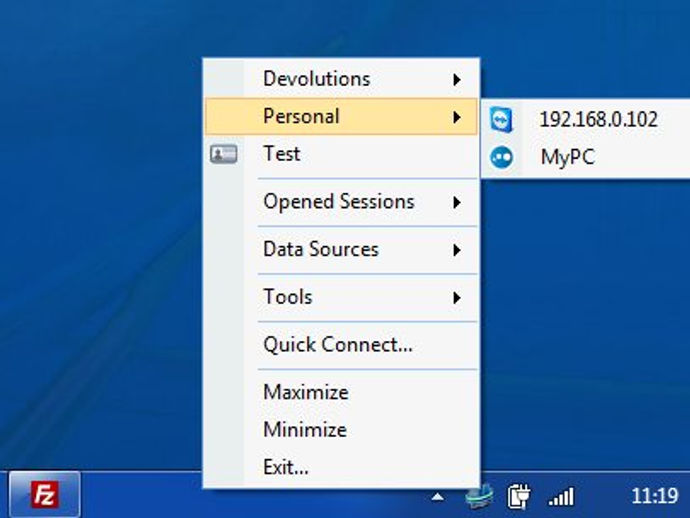Viewport: 690px width, 518px height.
Task: Expand arrow next to Tools
Action: (457, 298)
